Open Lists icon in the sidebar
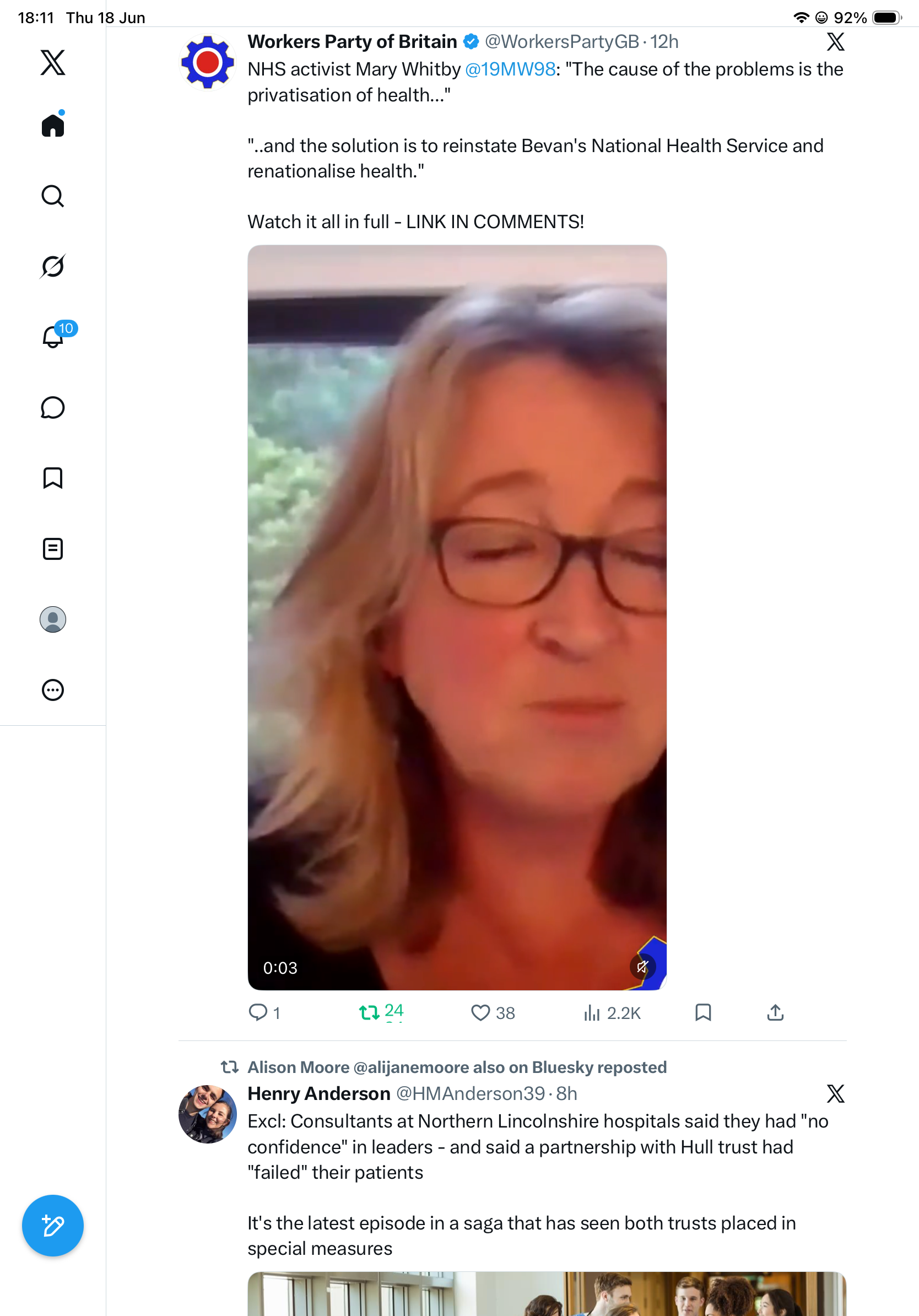Viewport: 919px width, 1316px height. (x=53, y=549)
